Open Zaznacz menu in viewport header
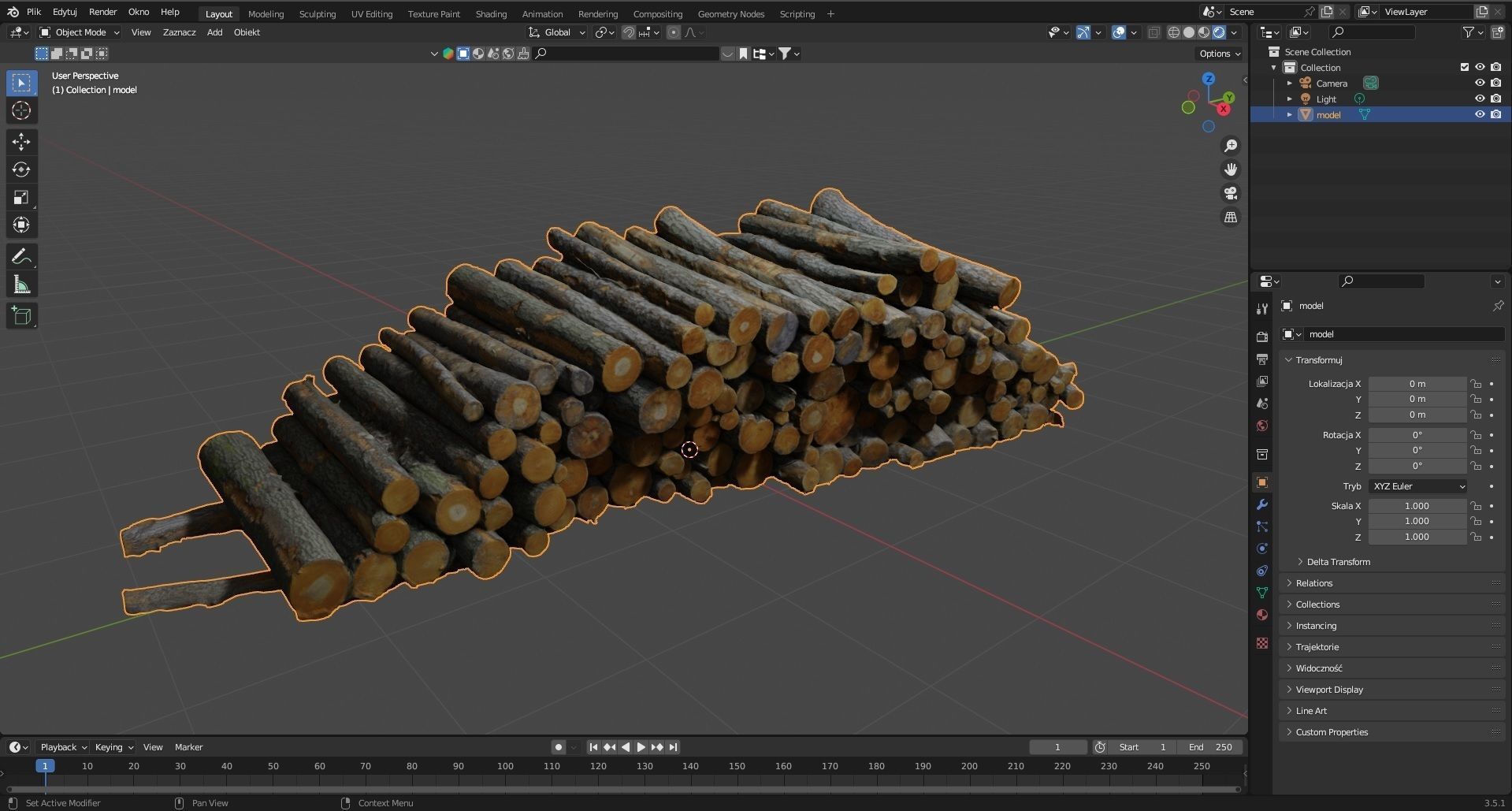 179,32
